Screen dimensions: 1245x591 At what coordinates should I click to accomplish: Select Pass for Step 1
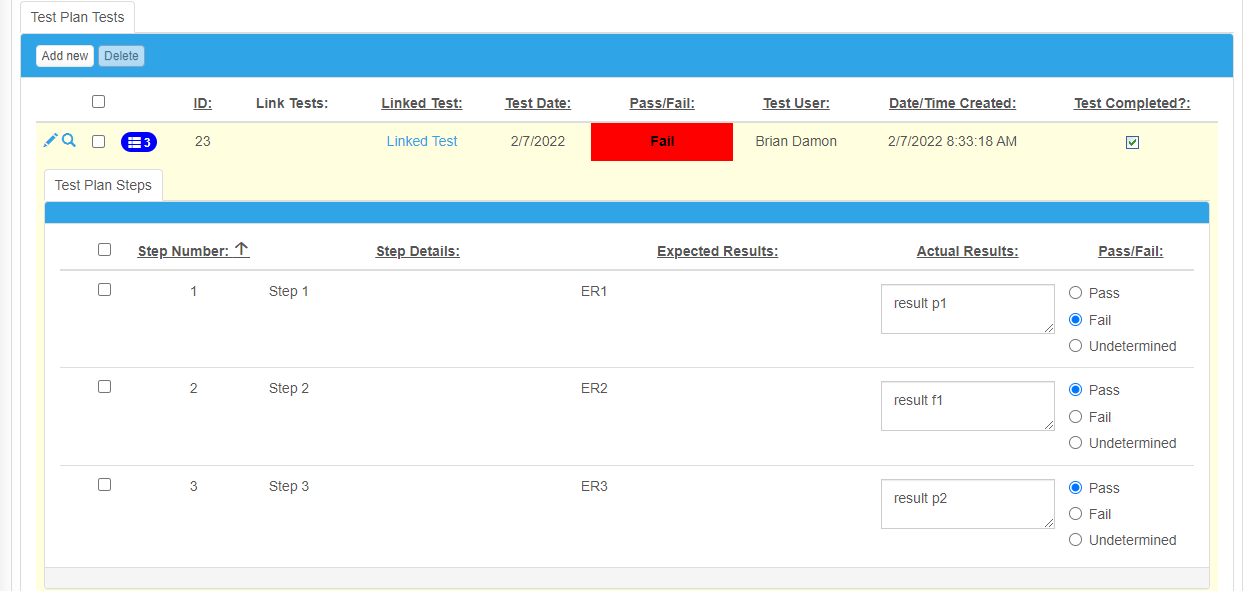pos(1075,292)
